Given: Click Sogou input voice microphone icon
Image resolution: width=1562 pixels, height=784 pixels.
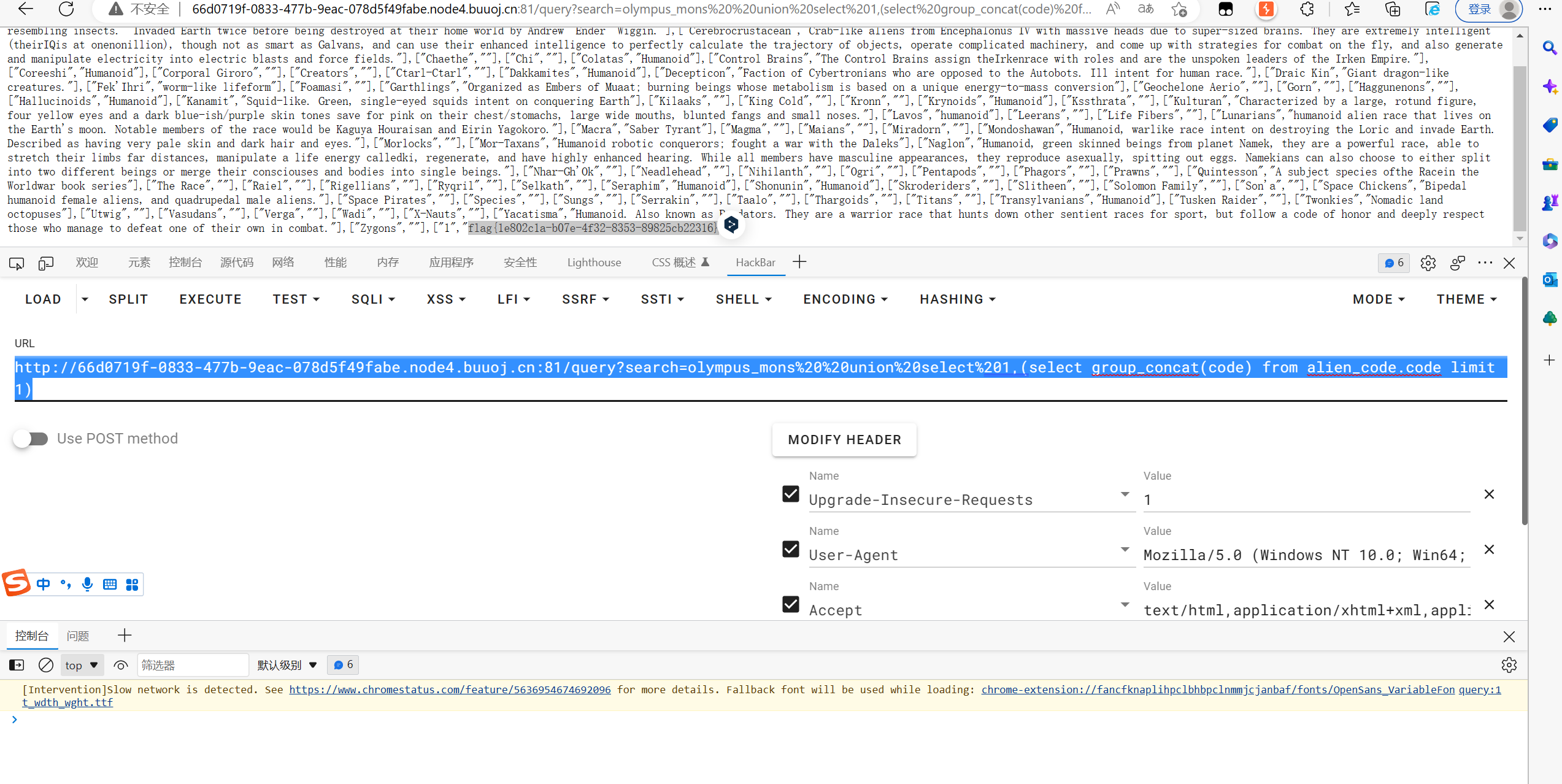Looking at the screenshot, I should [88, 584].
